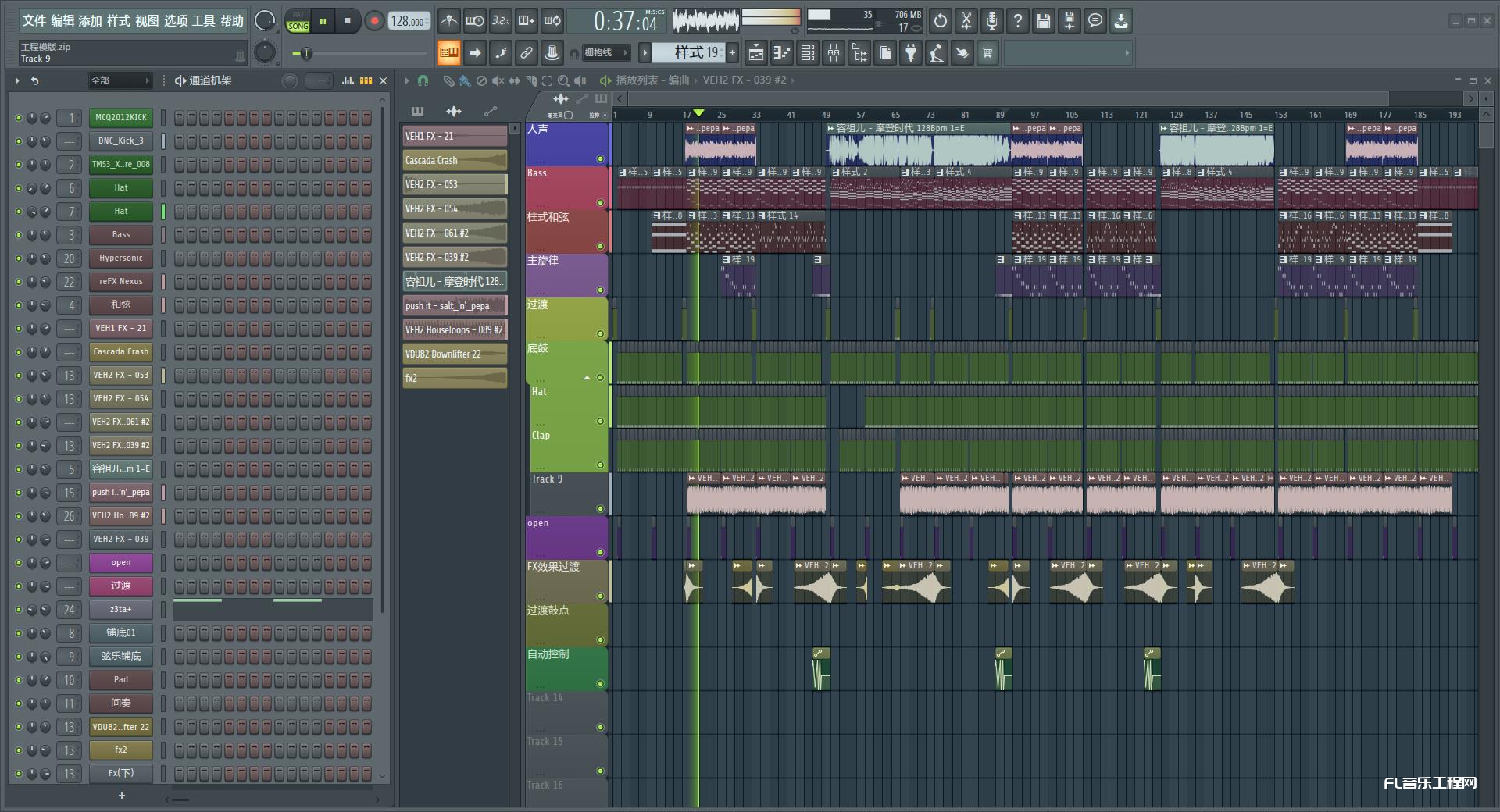Open the playlist options menu arrow
This screenshot has width=1500, height=812.
406,80
